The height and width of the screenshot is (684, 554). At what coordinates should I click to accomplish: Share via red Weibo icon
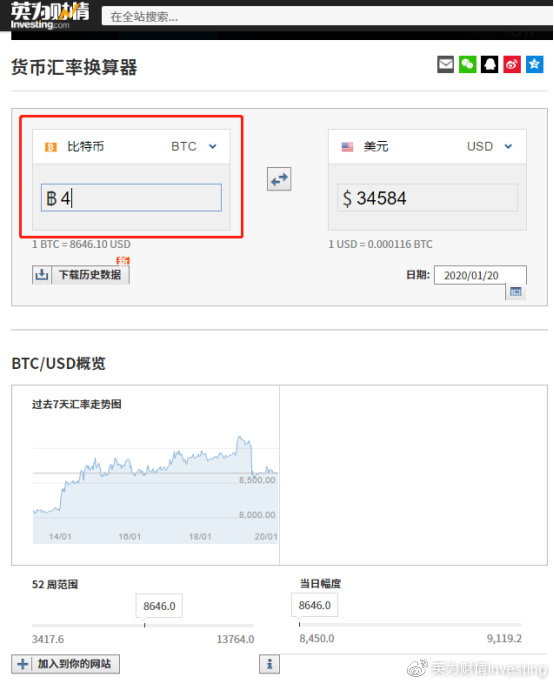512,65
